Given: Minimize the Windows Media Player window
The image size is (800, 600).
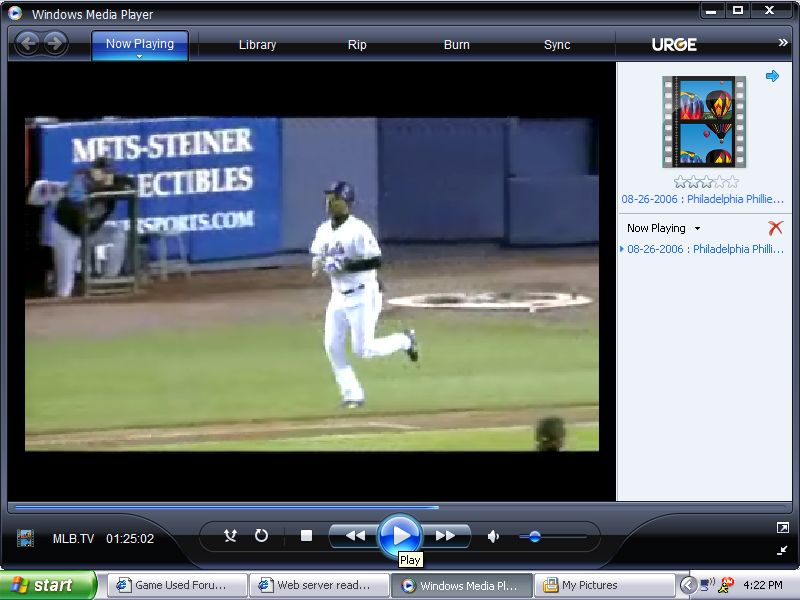Looking at the screenshot, I should (x=711, y=11).
